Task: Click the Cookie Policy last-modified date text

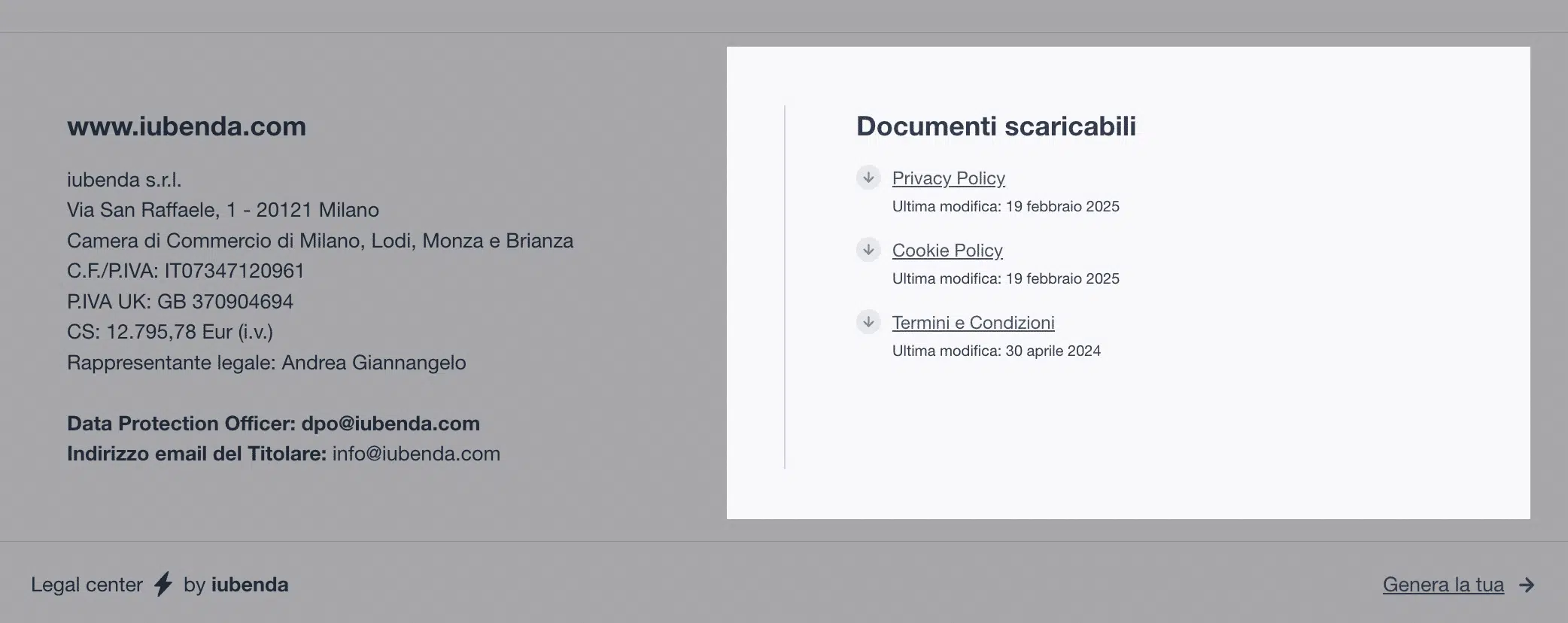Action: click(x=1006, y=278)
